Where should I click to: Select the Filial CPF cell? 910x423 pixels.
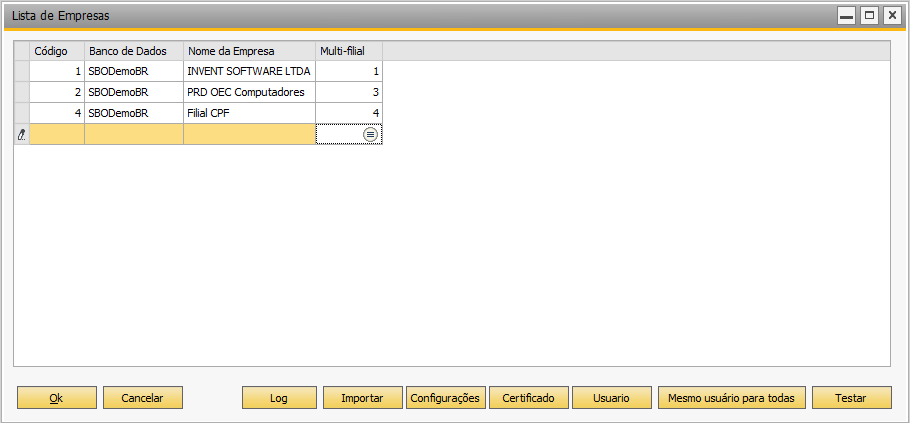(x=250, y=113)
